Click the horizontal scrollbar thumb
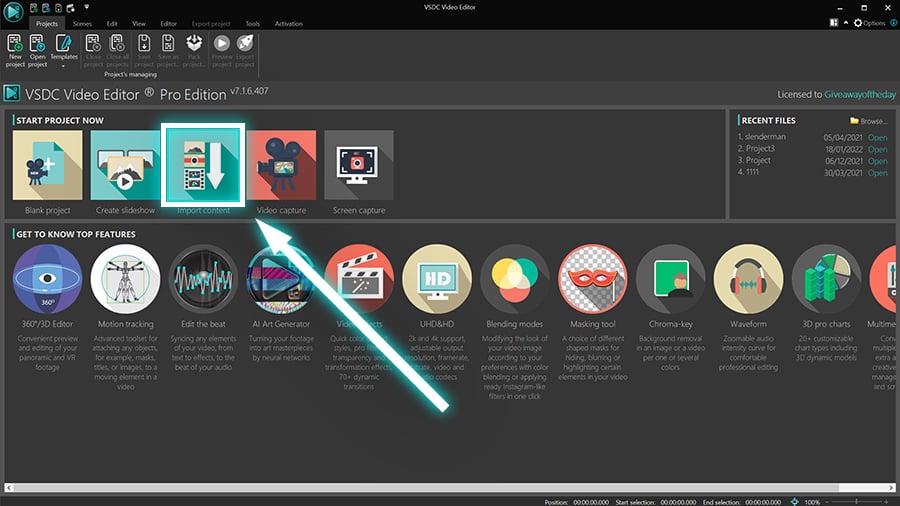 pyautogui.click(x=426, y=488)
